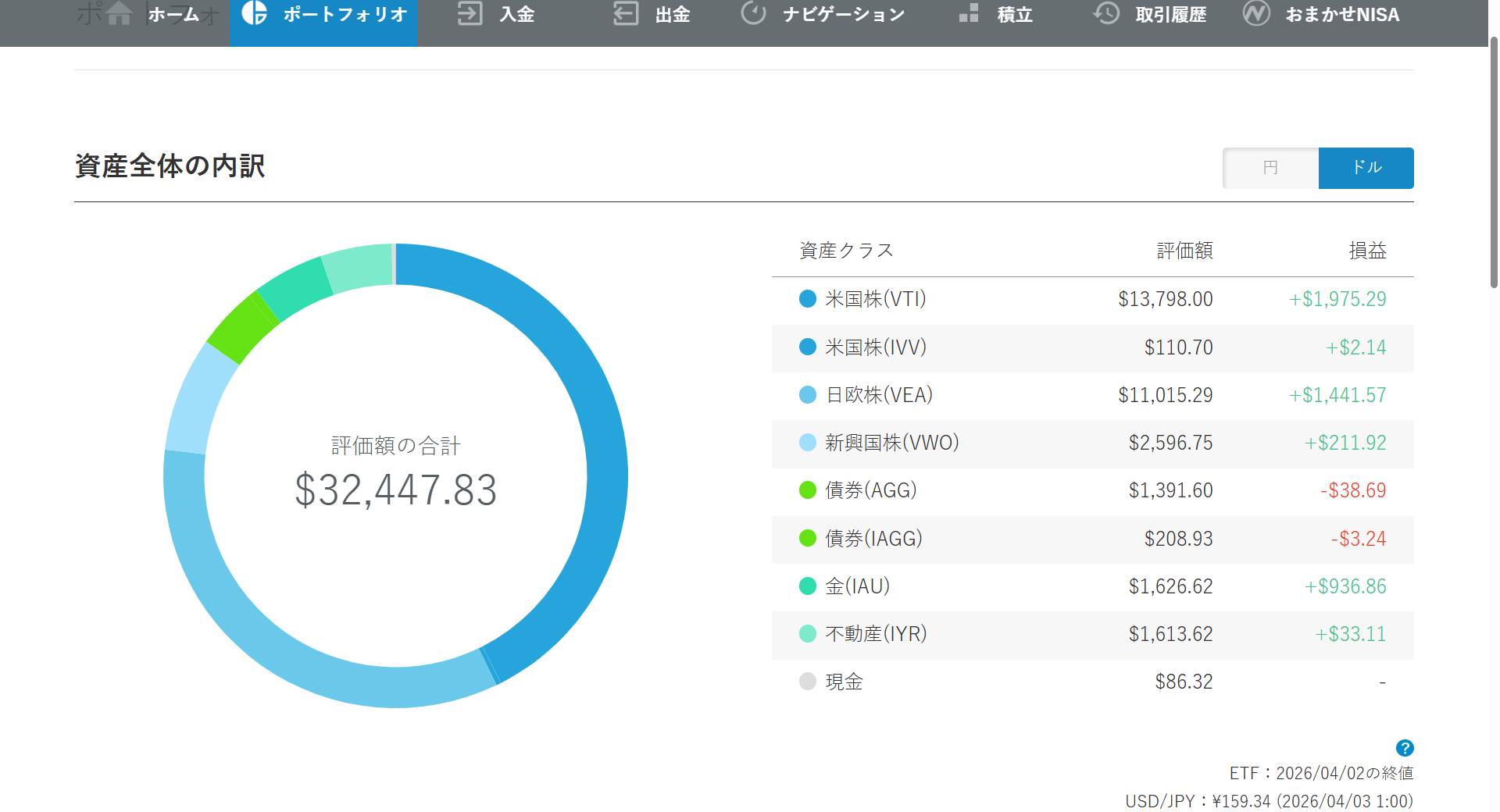Open the blue question mark help icon
Image resolution: width=1500 pixels, height=812 pixels.
click(x=1404, y=748)
